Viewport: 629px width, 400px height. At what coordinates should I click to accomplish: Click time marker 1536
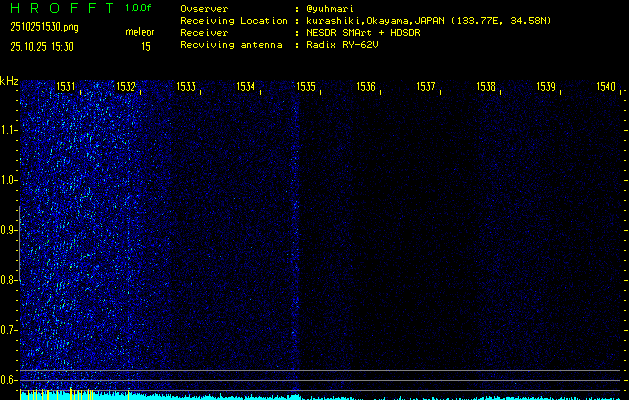[x=366, y=86]
